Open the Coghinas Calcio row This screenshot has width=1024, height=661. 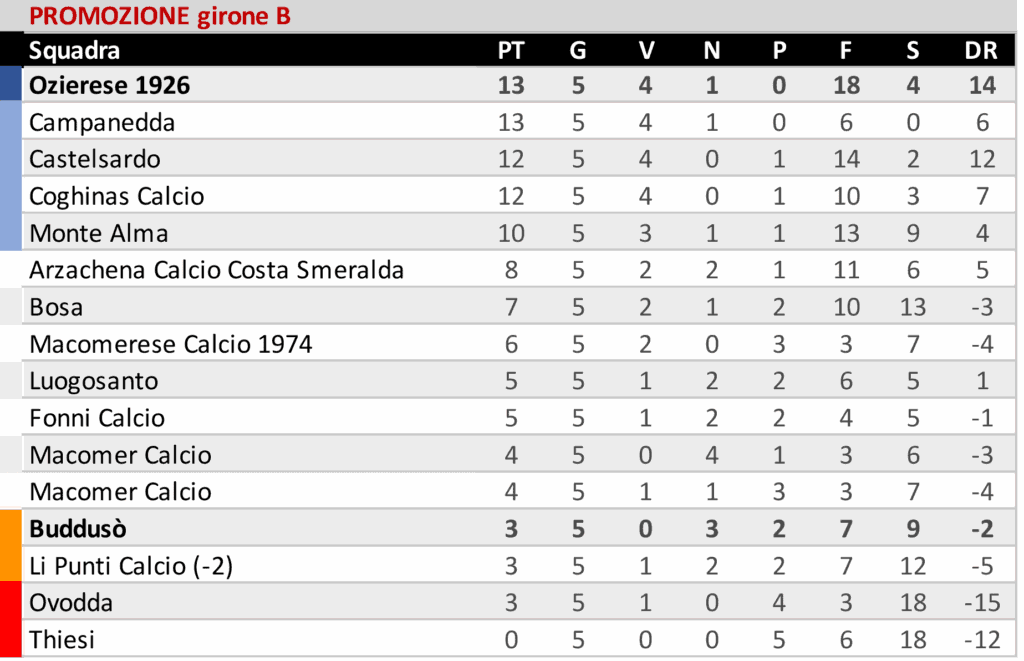[x=519, y=196]
